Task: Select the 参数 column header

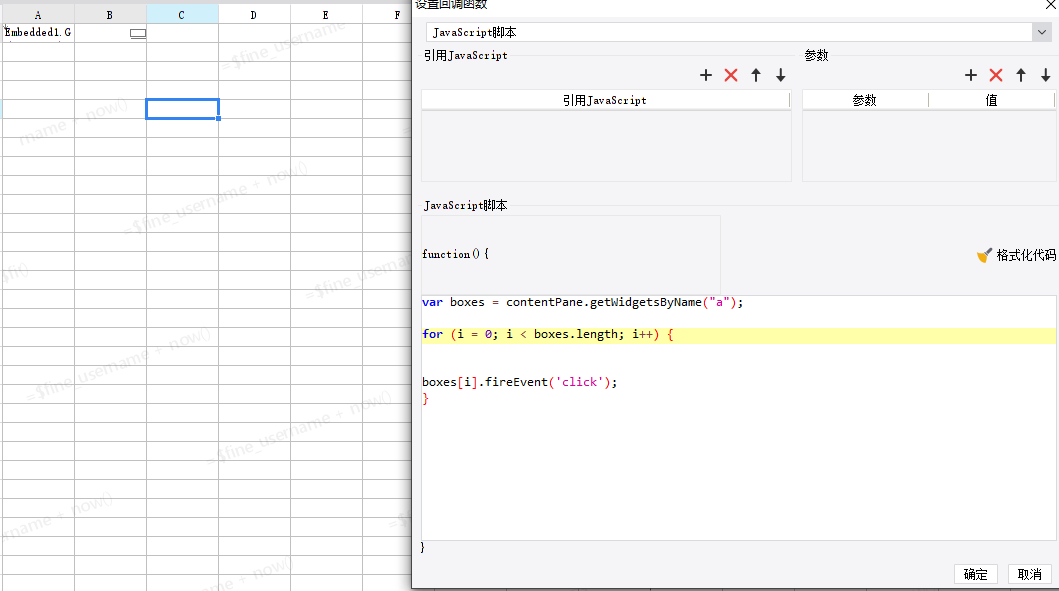Action: [865, 100]
